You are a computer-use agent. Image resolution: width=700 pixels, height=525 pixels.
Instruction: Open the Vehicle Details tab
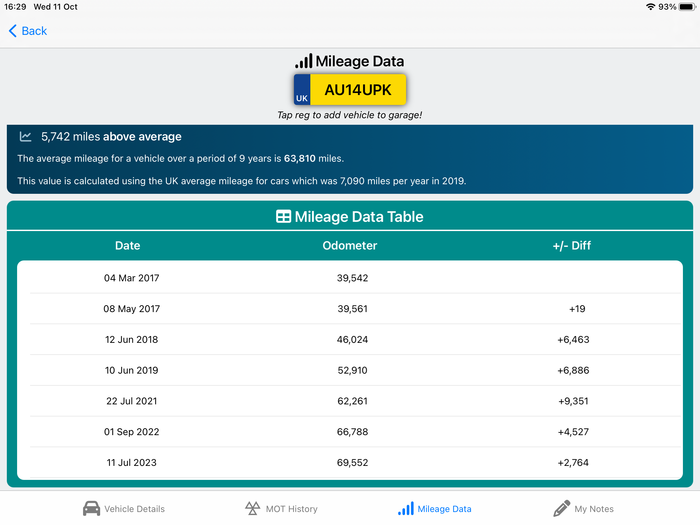click(x=124, y=508)
